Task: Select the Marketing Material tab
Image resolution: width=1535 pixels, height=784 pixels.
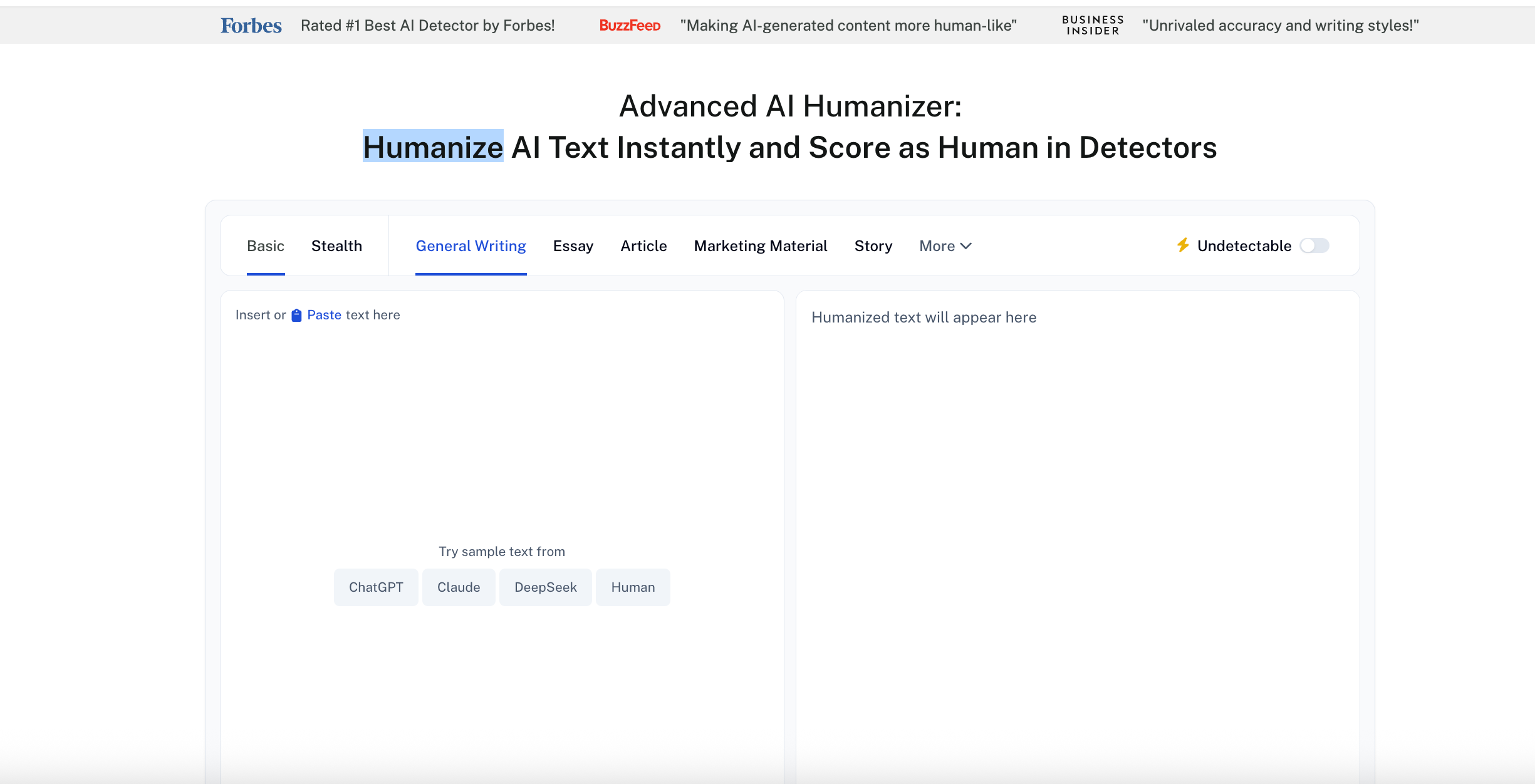Action: (x=761, y=246)
